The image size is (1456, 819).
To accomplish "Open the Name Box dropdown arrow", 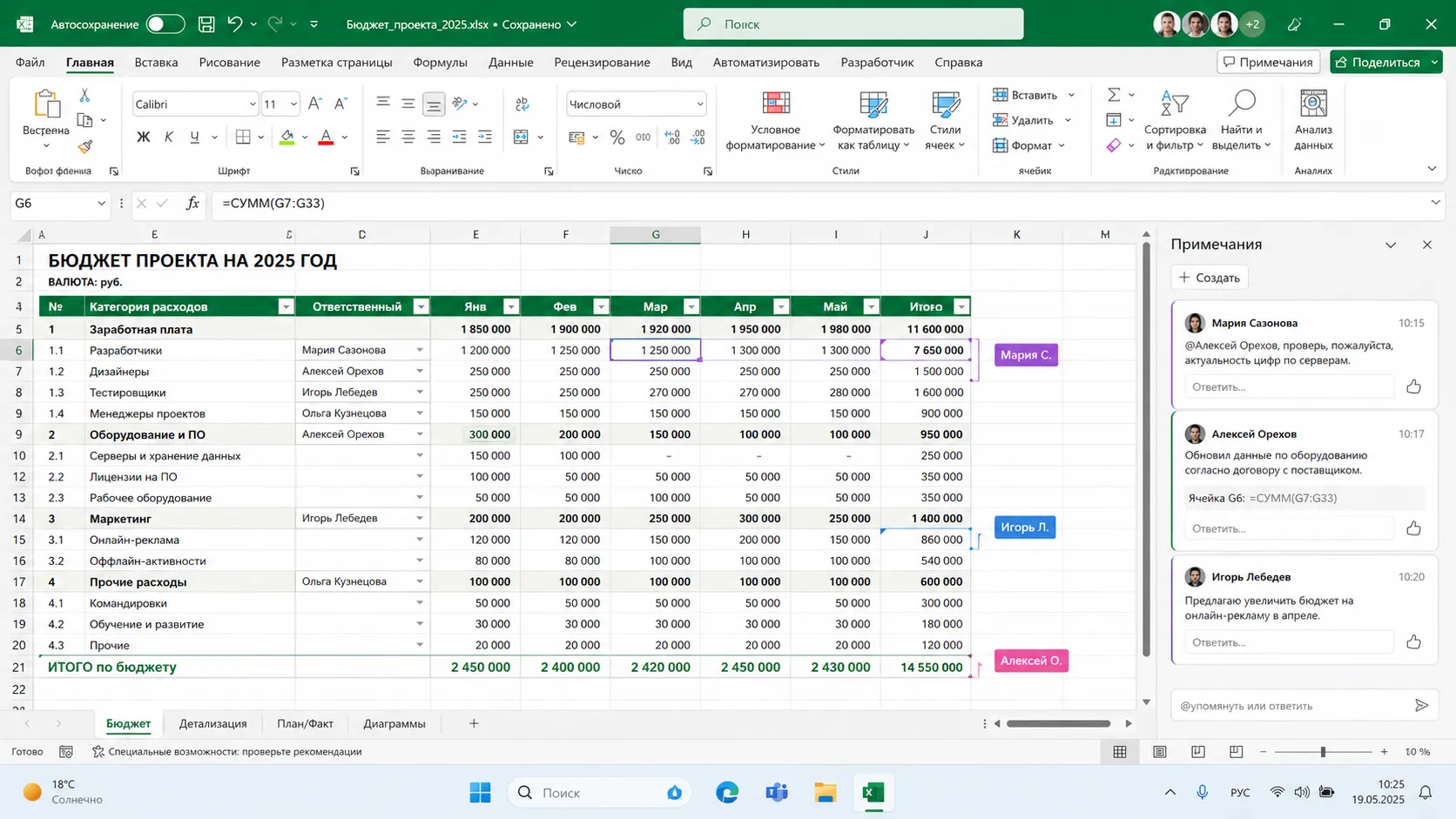I will [101, 203].
